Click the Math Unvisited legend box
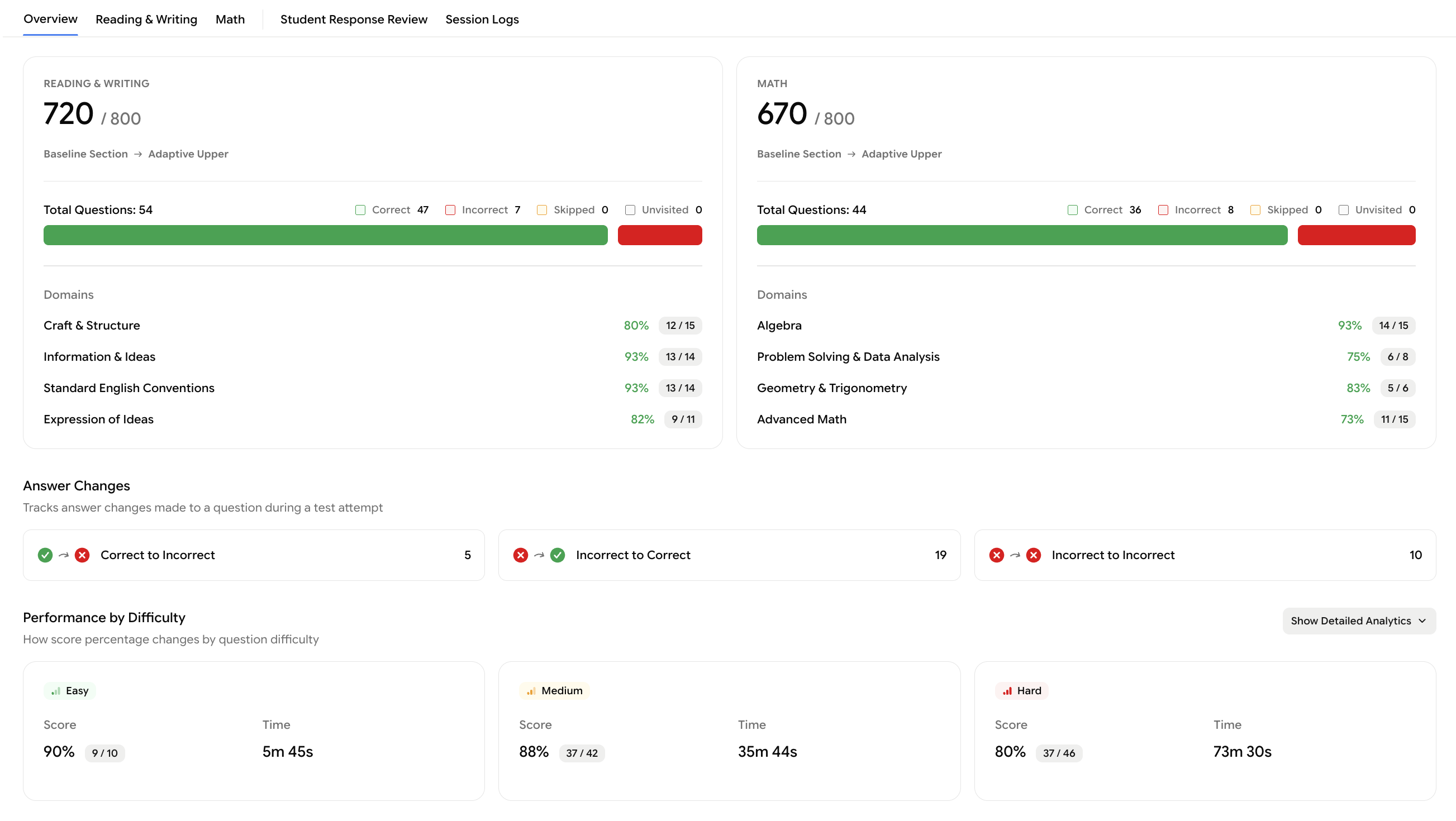 1344,210
